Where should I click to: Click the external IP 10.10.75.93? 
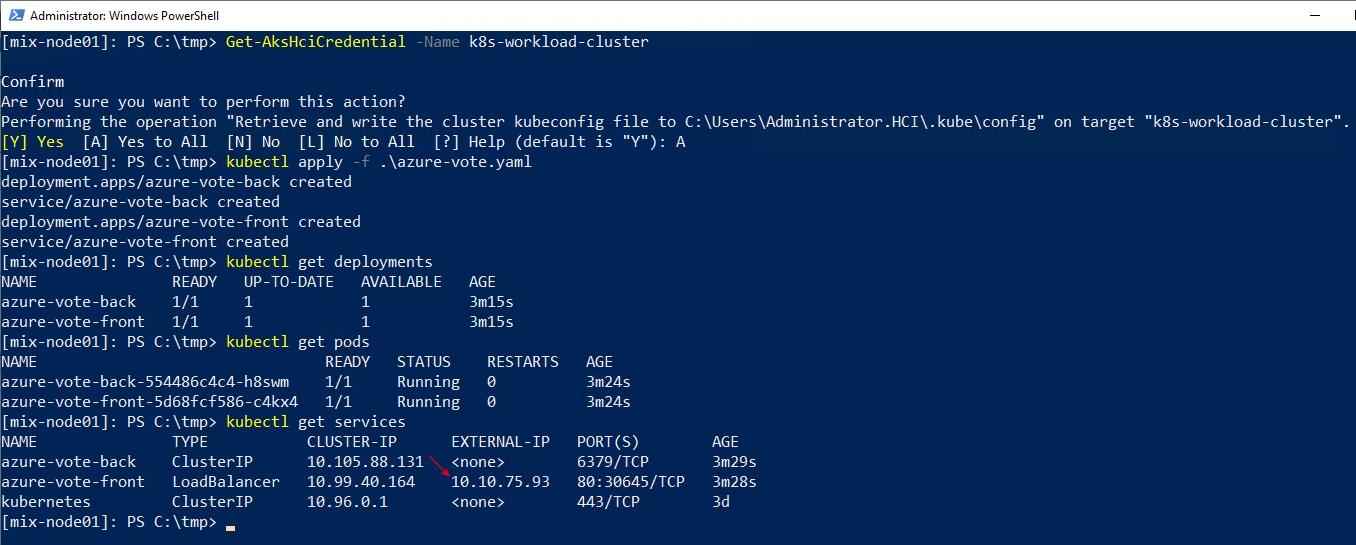coord(501,482)
